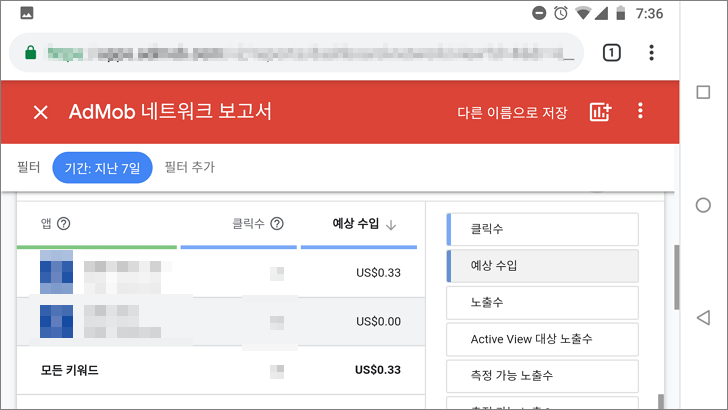
Task: Click the AdMob 네트워크 보고서 title
Action: click(x=170, y=112)
